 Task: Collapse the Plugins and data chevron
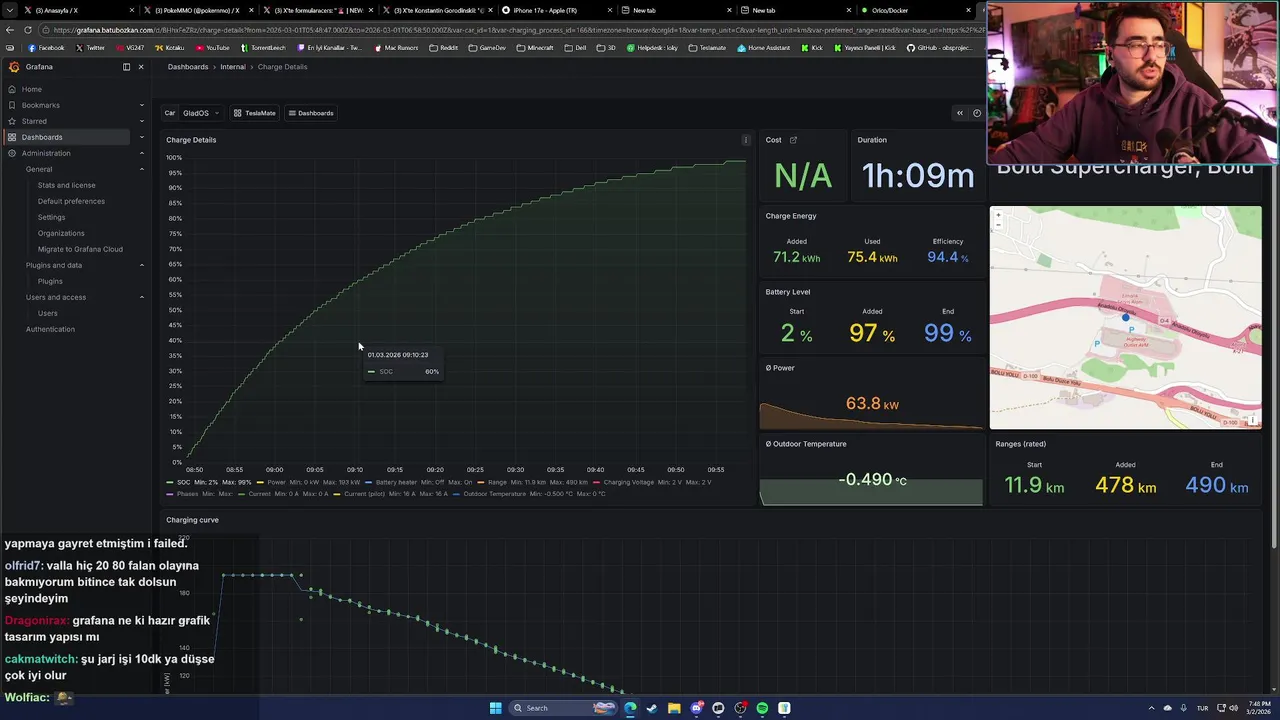tap(141, 265)
